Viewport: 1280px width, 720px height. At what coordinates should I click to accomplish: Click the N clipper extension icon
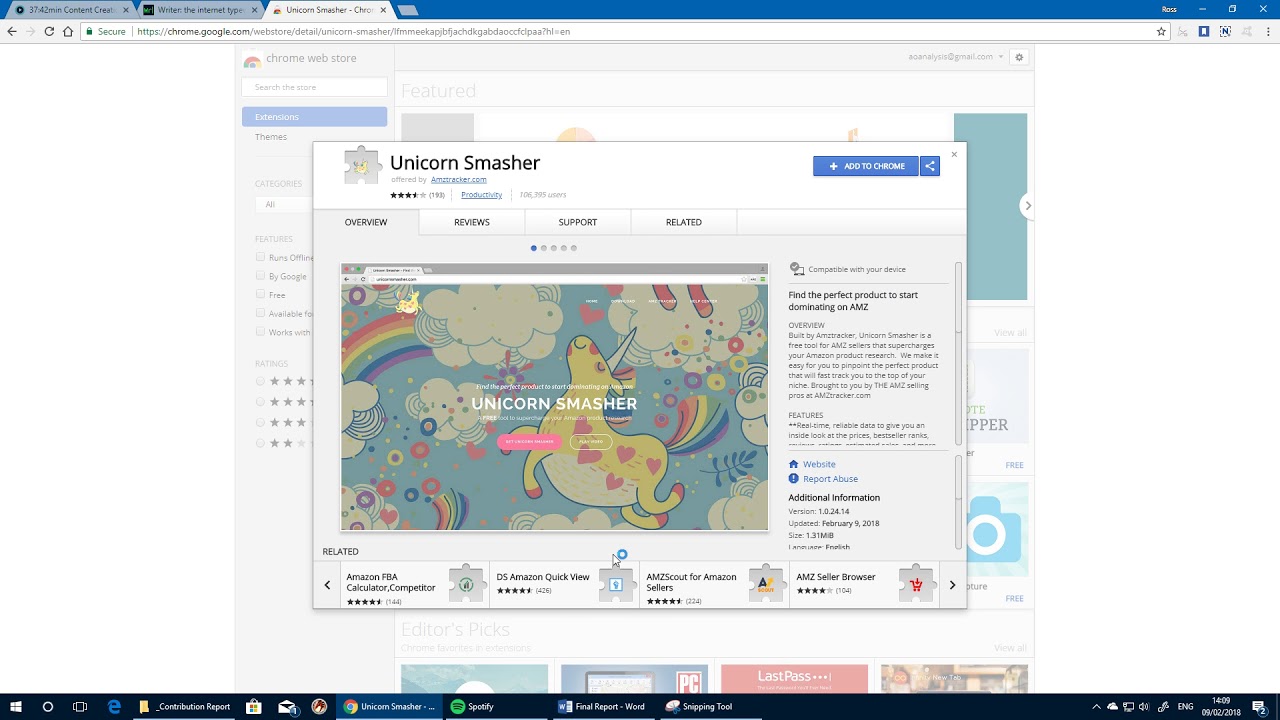coord(1225,31)
